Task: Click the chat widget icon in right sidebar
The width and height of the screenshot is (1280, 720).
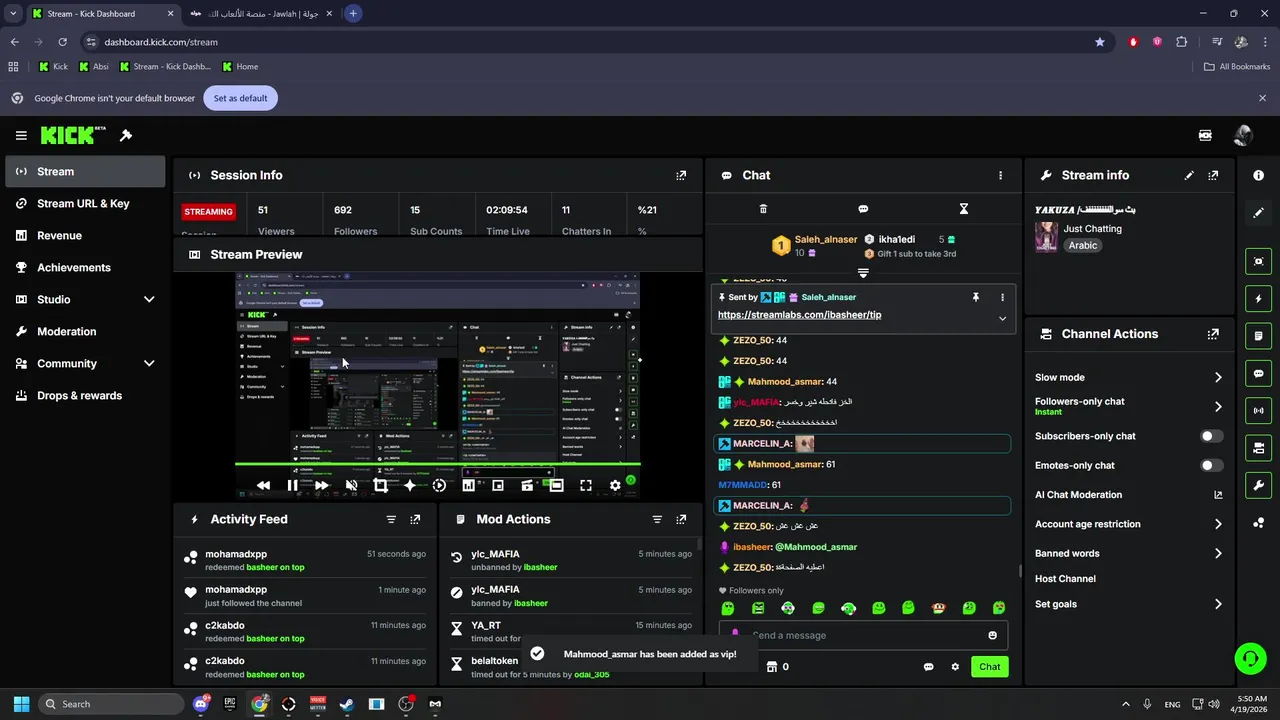Action: click(1258, 373)
